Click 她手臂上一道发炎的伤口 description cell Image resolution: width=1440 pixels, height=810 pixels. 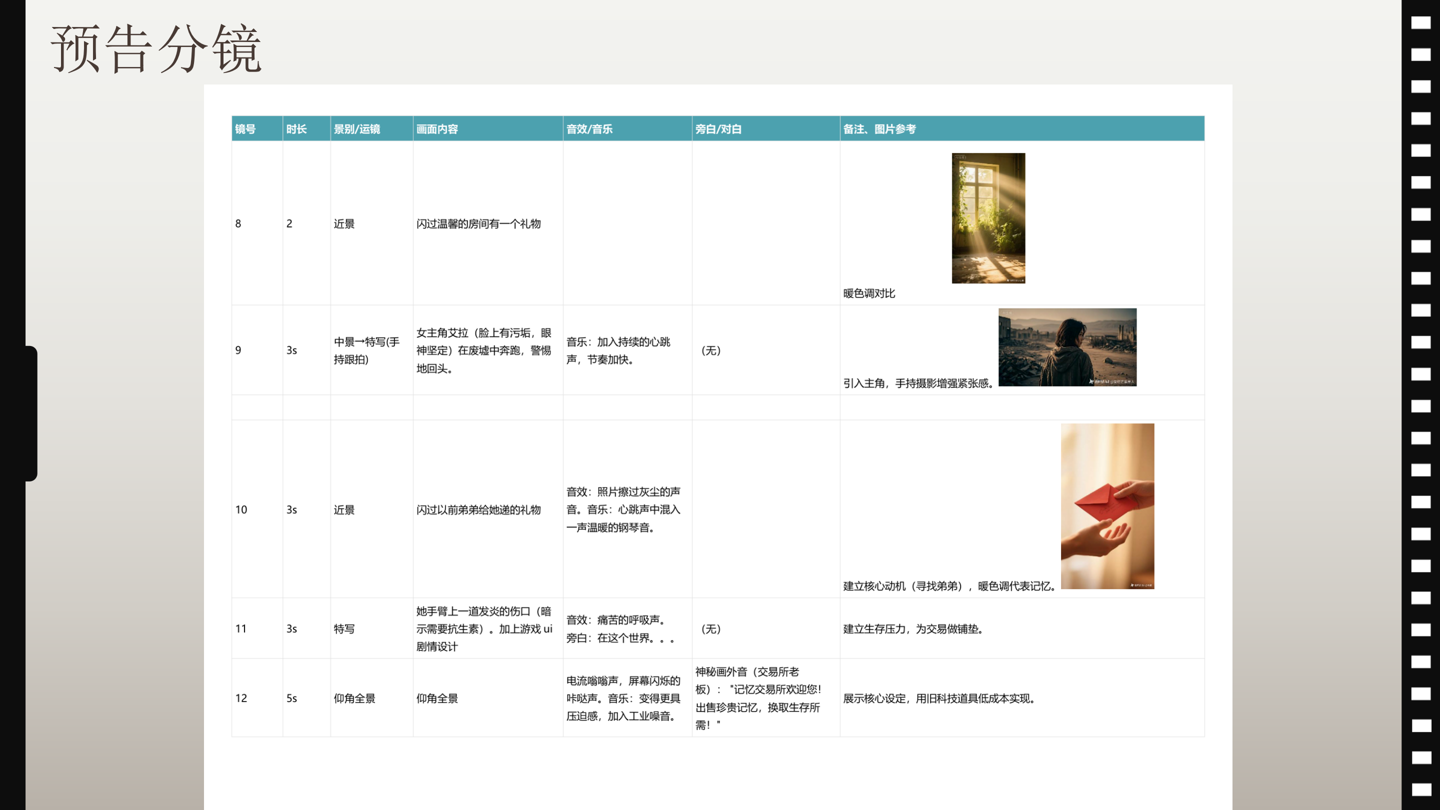488,628
